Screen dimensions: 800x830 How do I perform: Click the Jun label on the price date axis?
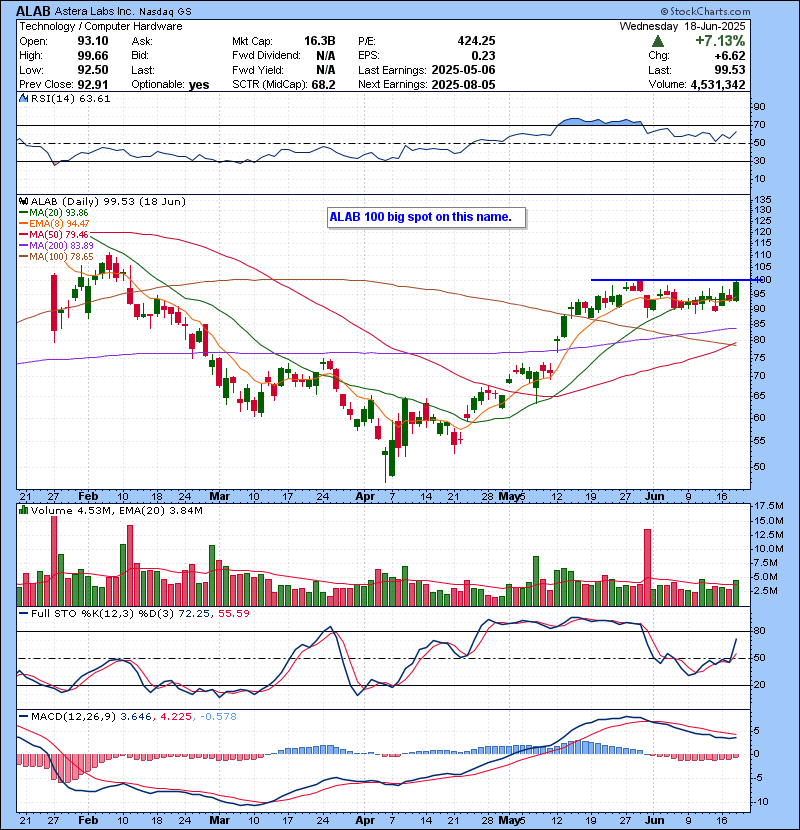pos(654,497)
